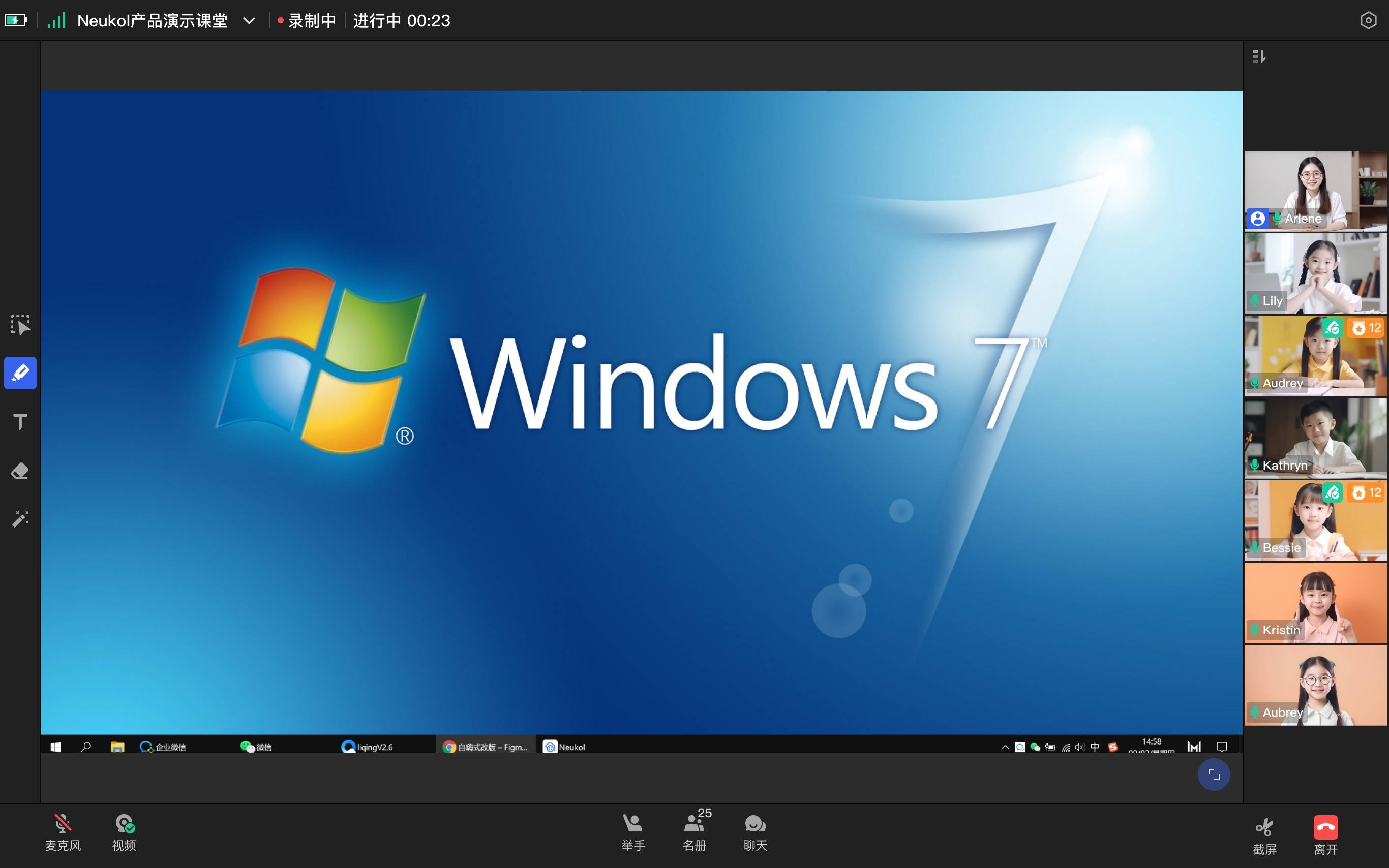Click the signal strength bars icon
The width and height of the screenshot is (1389, 868).
pos(56,21)
